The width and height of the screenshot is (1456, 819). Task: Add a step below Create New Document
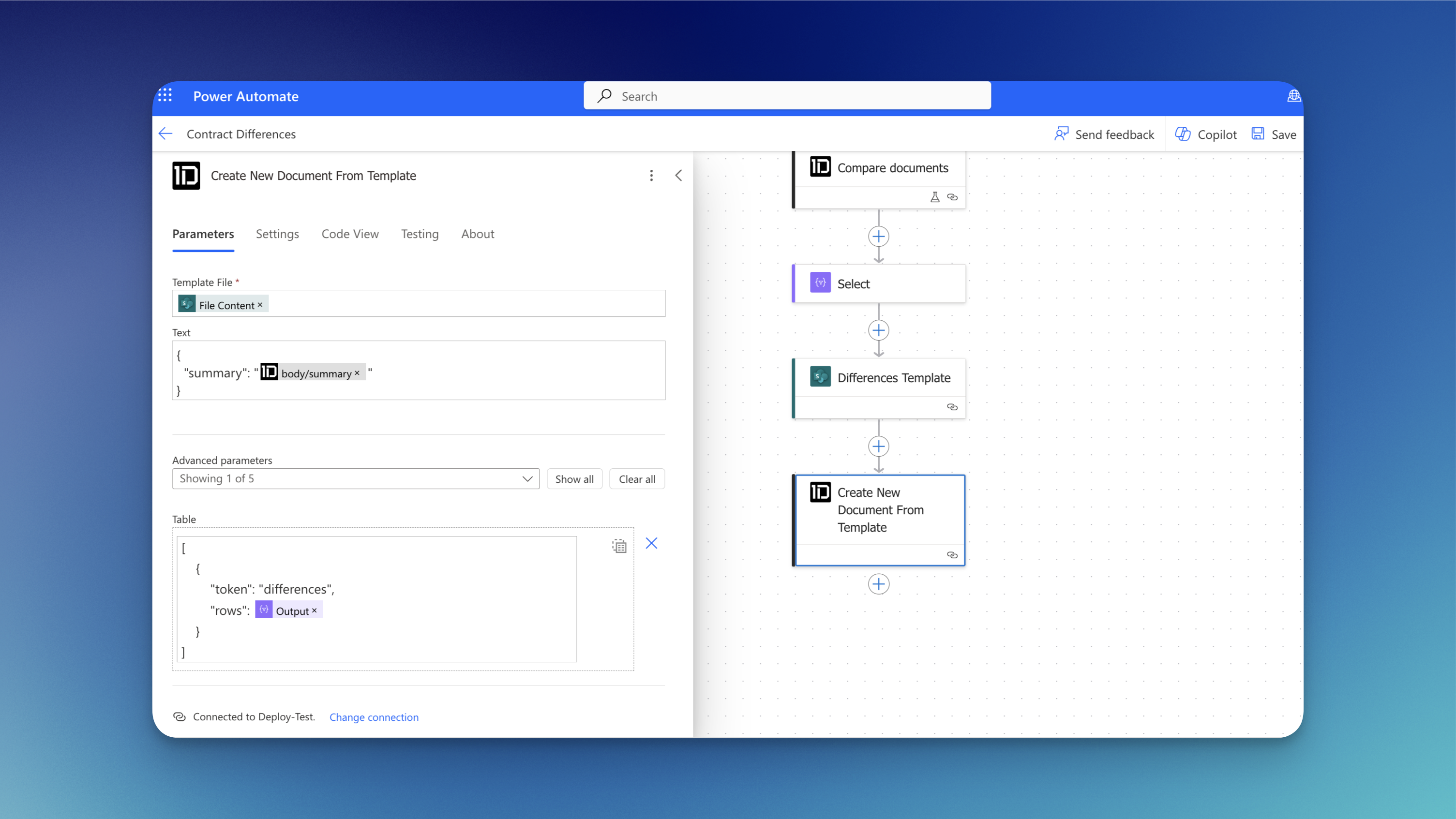(878, 584)
